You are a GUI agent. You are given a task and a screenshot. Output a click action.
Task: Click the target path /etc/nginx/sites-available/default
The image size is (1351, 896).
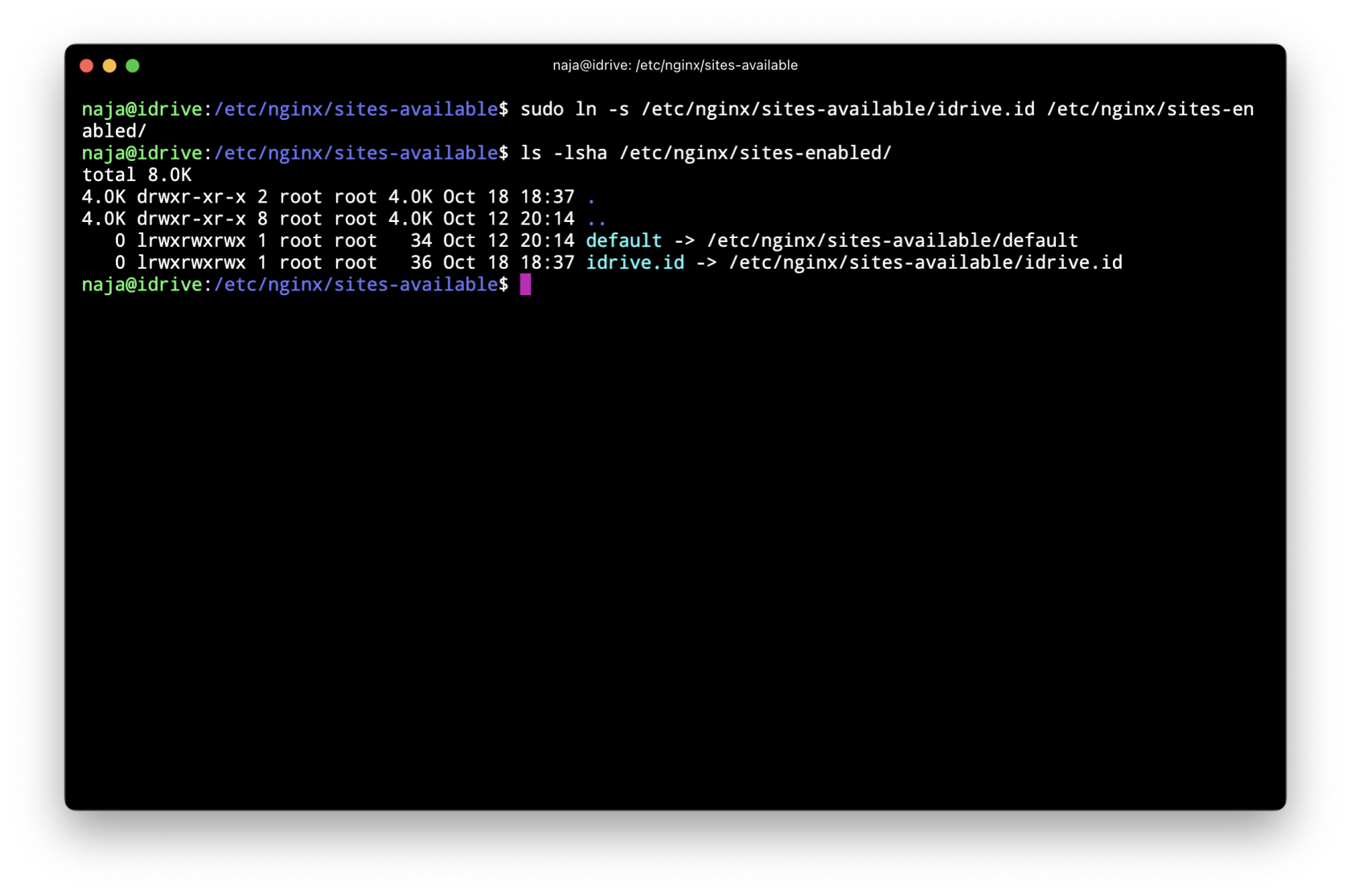[x=893, y=240]
